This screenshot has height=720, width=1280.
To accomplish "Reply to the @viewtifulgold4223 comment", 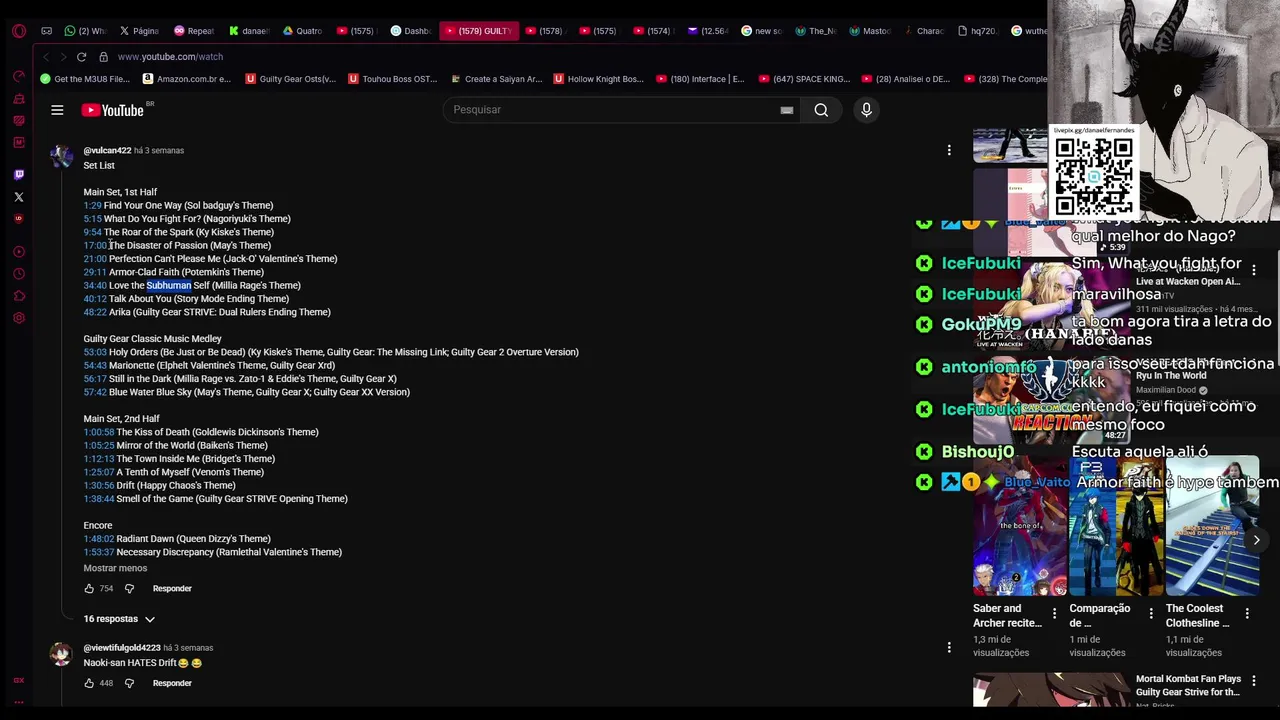I will pos(172,683).
